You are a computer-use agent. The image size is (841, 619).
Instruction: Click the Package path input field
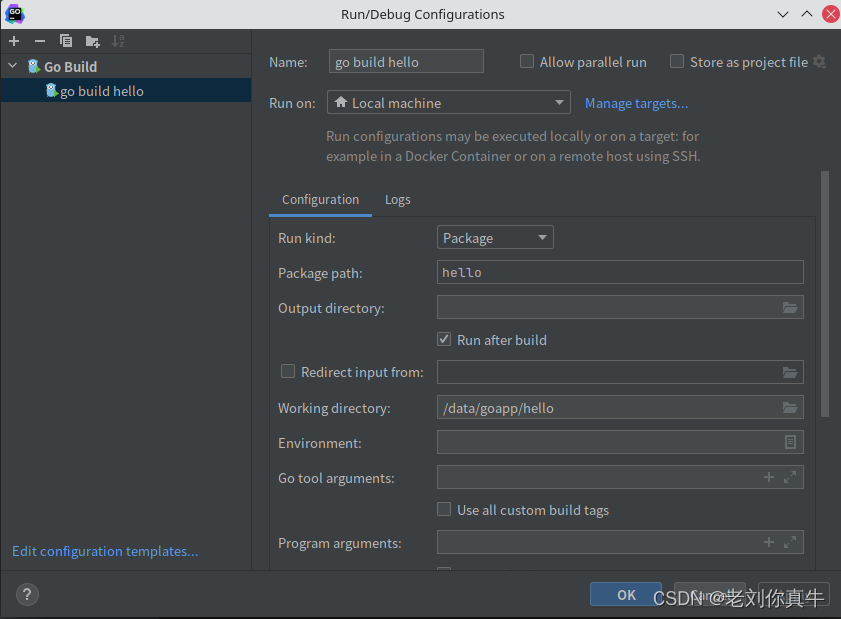tap(620, 272)
